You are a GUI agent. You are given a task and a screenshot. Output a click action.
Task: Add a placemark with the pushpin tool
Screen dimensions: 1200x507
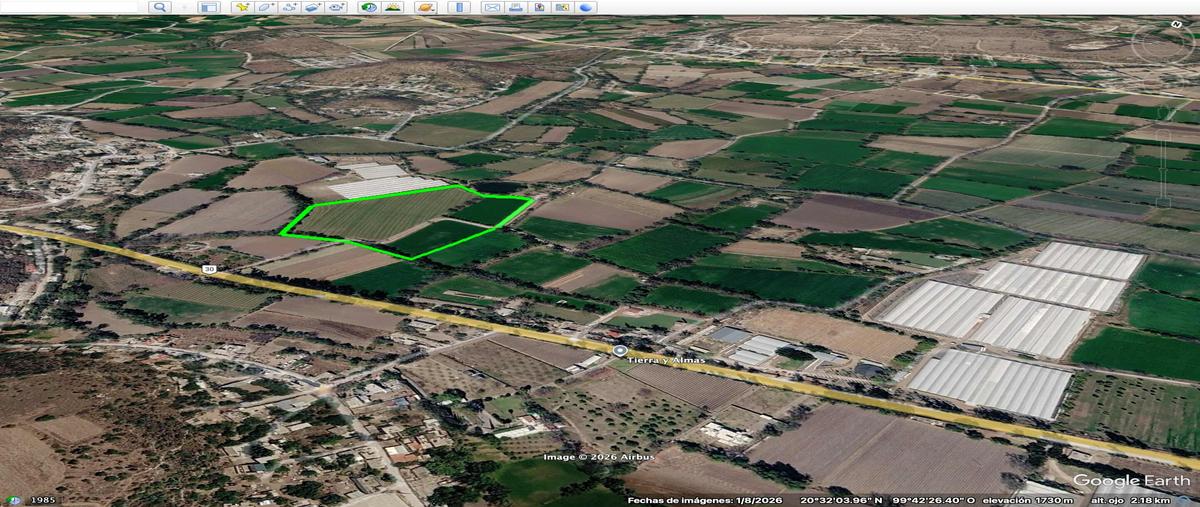click(x=242, y=6)
